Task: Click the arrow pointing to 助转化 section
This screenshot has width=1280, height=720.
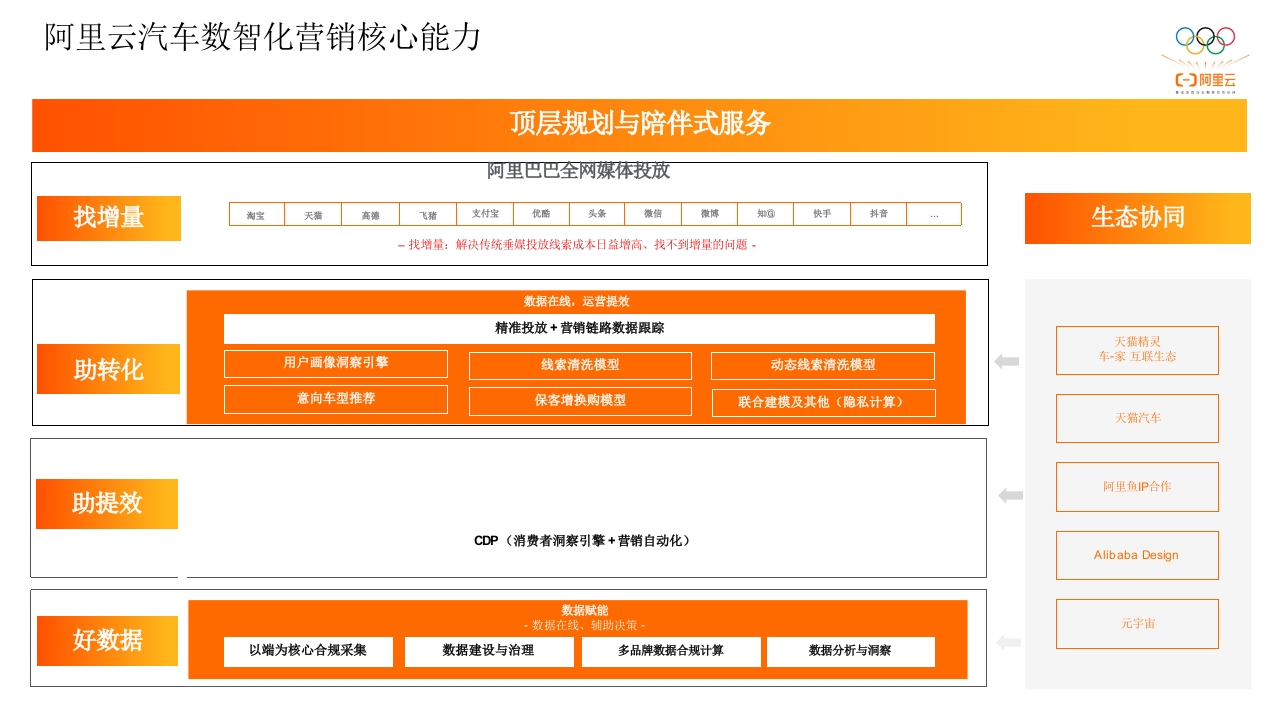Action: pos(1007,362)
